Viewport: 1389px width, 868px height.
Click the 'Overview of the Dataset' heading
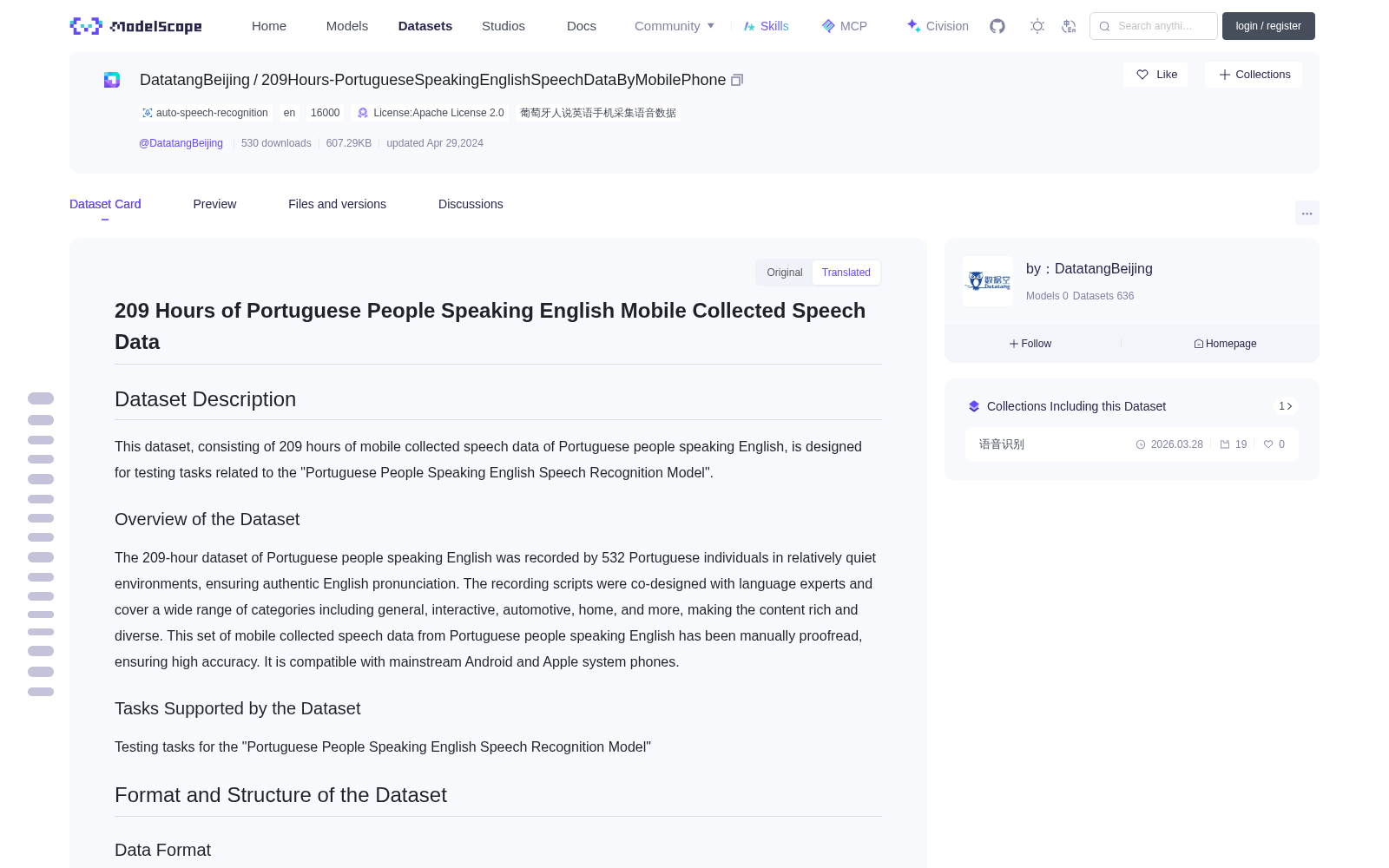[x=207, y=519]
